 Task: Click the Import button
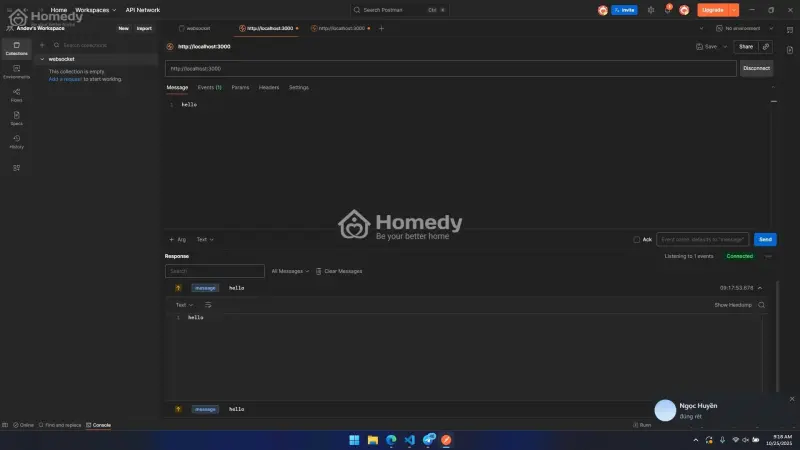coord(144,29)
